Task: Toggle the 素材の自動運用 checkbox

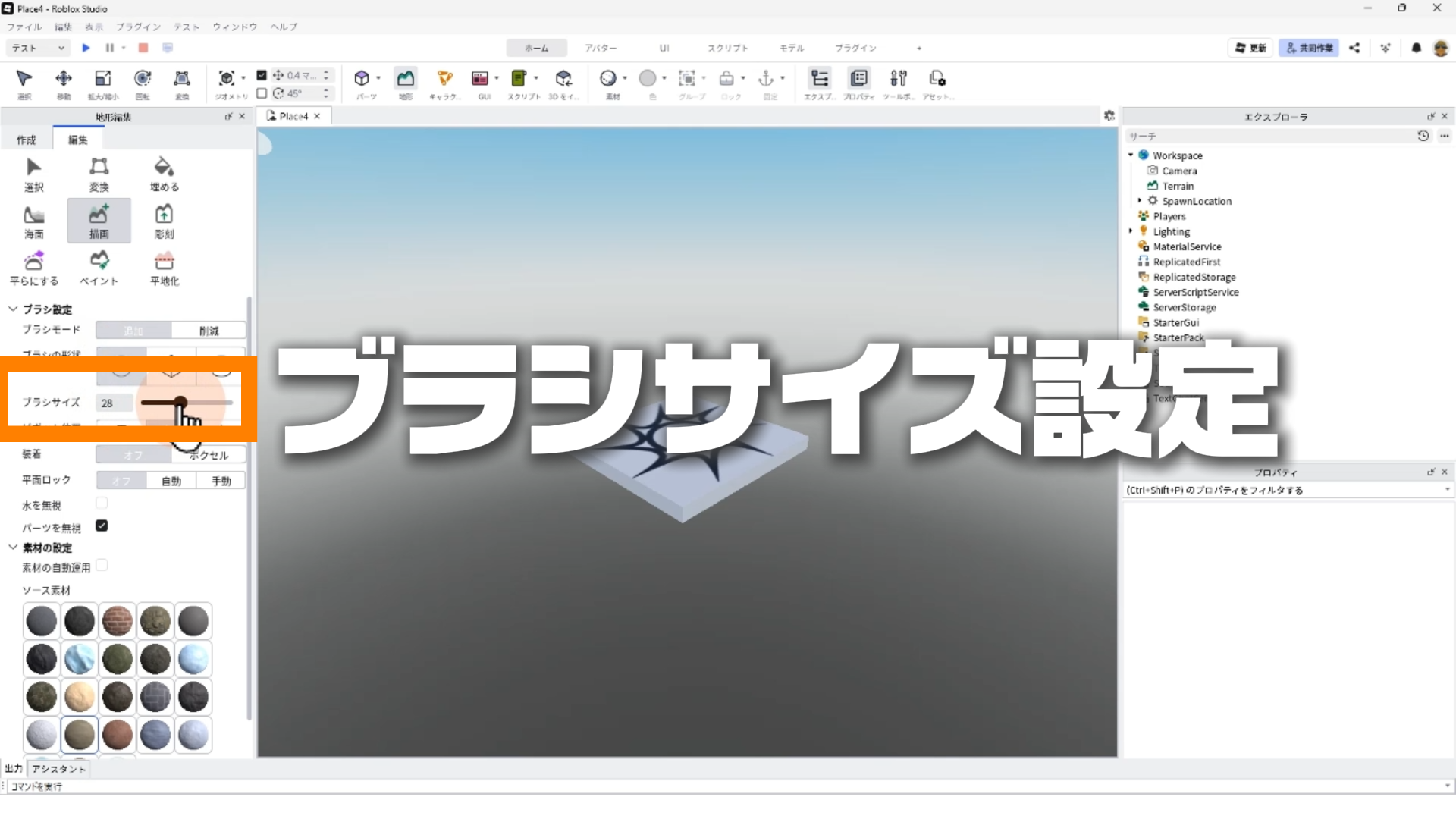Action: click(x=102, y=566)
